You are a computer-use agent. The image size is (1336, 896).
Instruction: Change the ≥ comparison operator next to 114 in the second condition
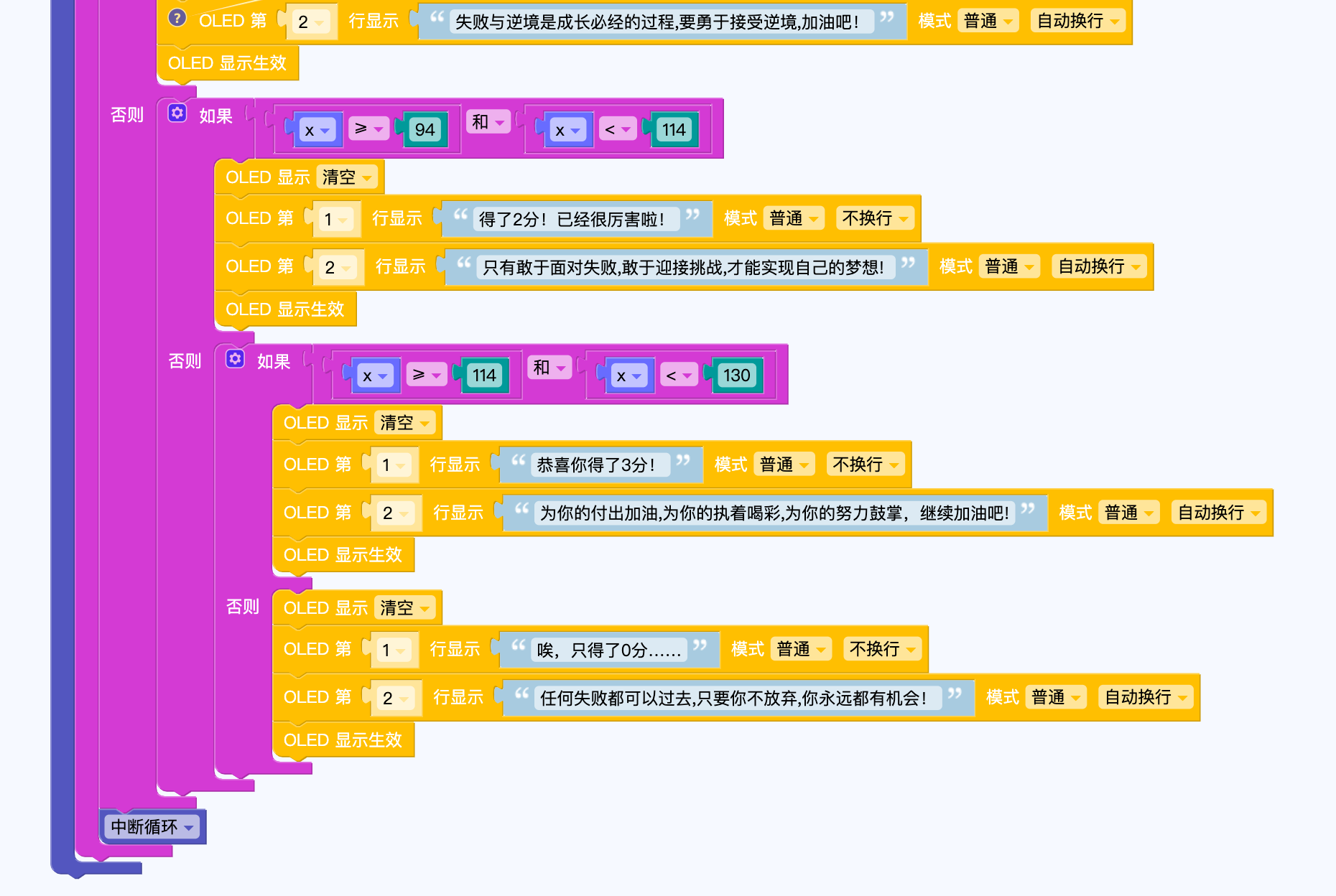coord(427,375)
